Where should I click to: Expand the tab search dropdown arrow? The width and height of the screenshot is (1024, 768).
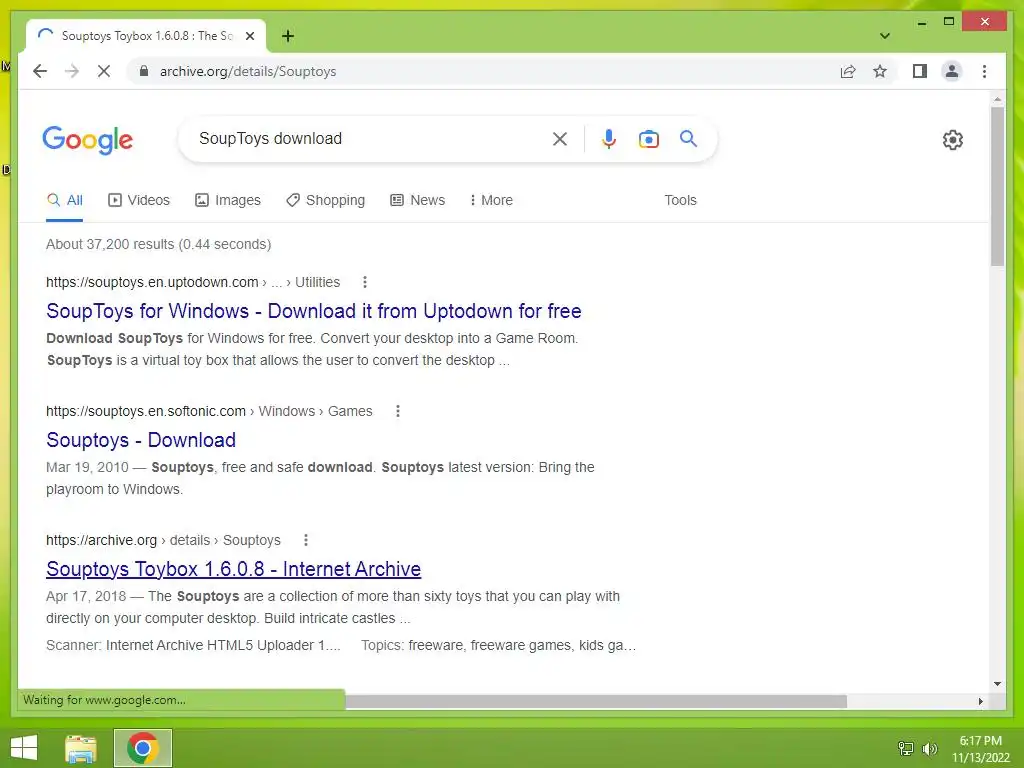point(885,36)
